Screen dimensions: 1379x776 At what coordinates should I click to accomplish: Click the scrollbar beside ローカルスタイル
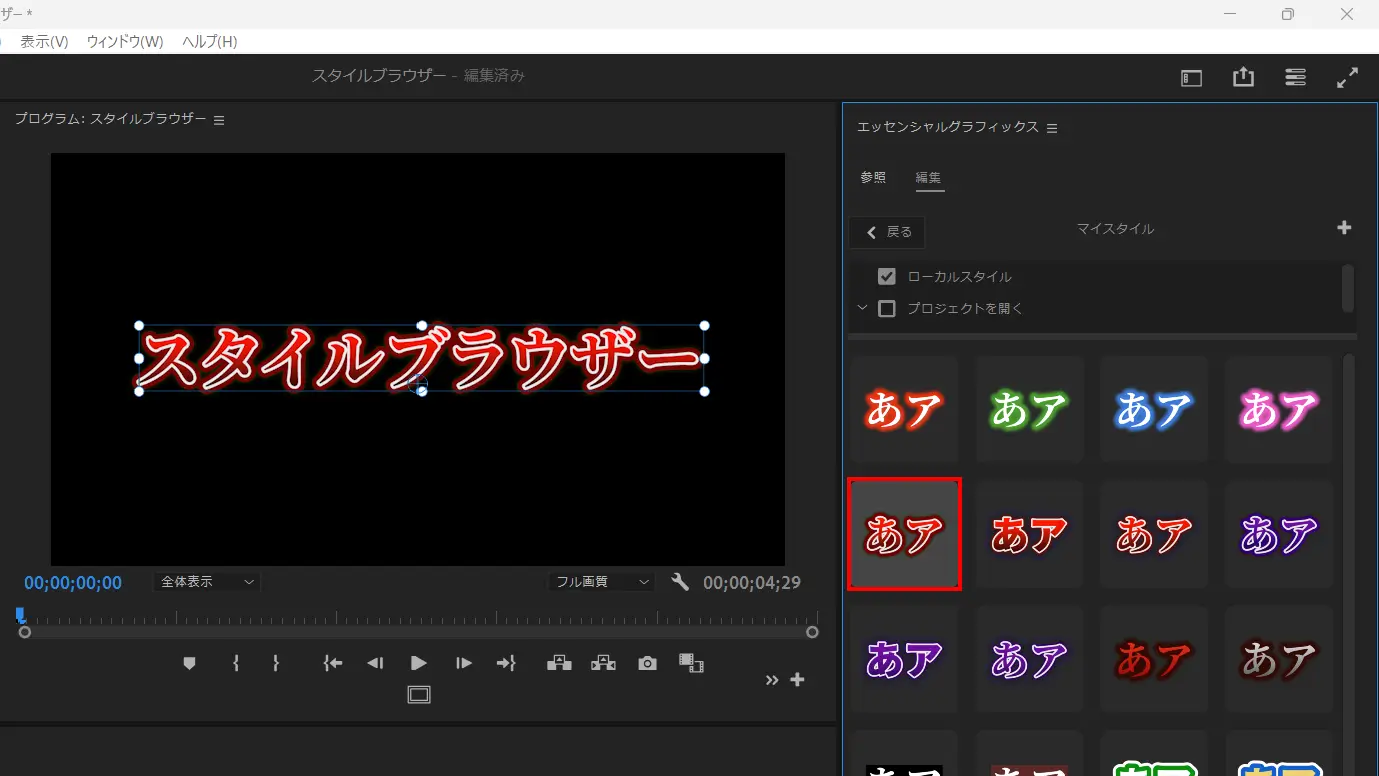click(1348, 288)
